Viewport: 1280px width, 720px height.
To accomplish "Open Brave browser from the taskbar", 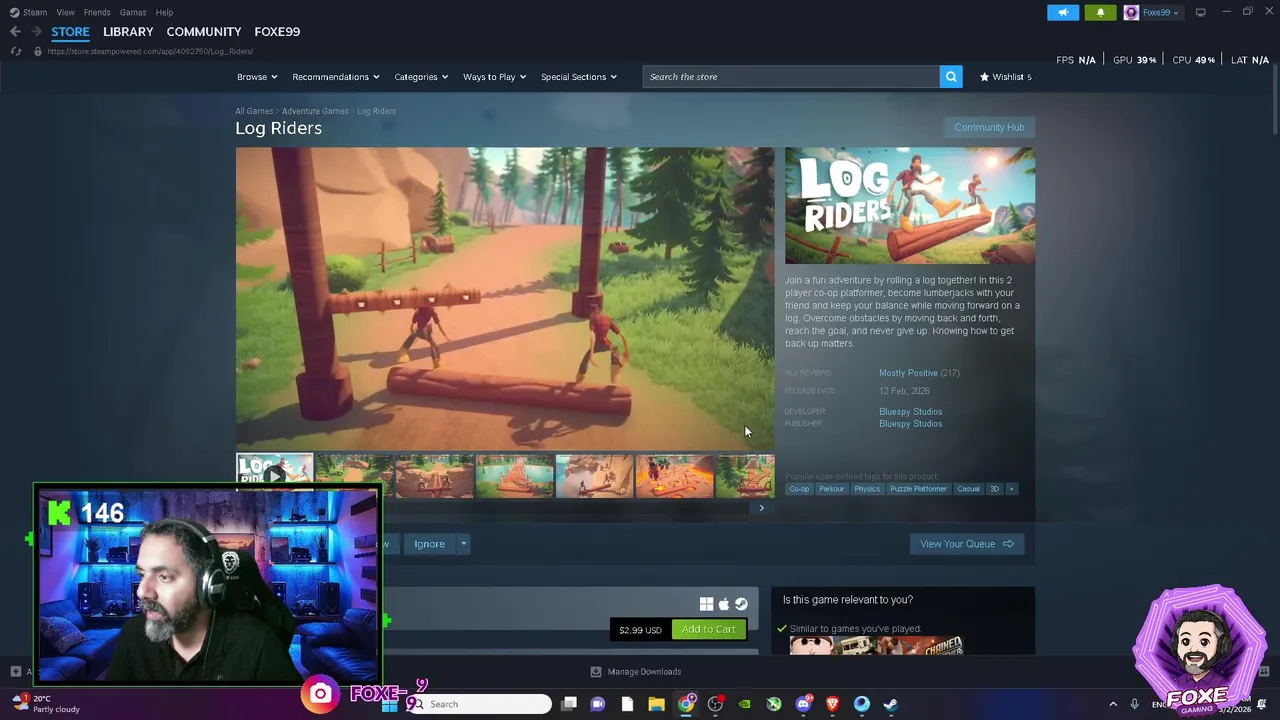I will pyautogui.click(x=832, y=704).
